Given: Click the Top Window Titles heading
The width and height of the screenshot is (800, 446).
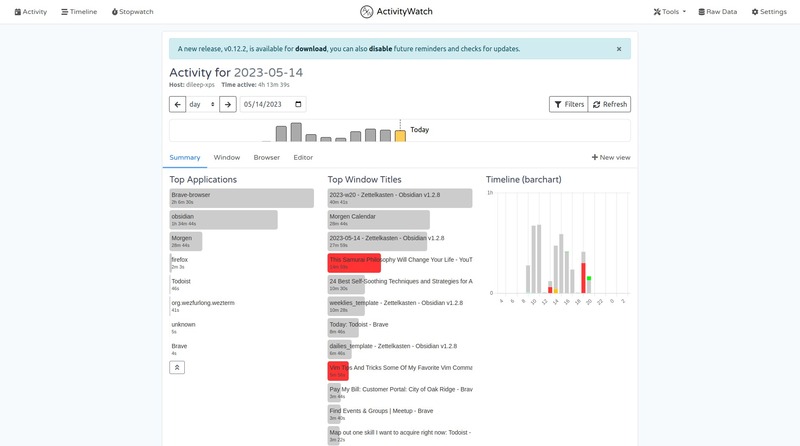Looking at the screenshot, I should coord(364,180).
